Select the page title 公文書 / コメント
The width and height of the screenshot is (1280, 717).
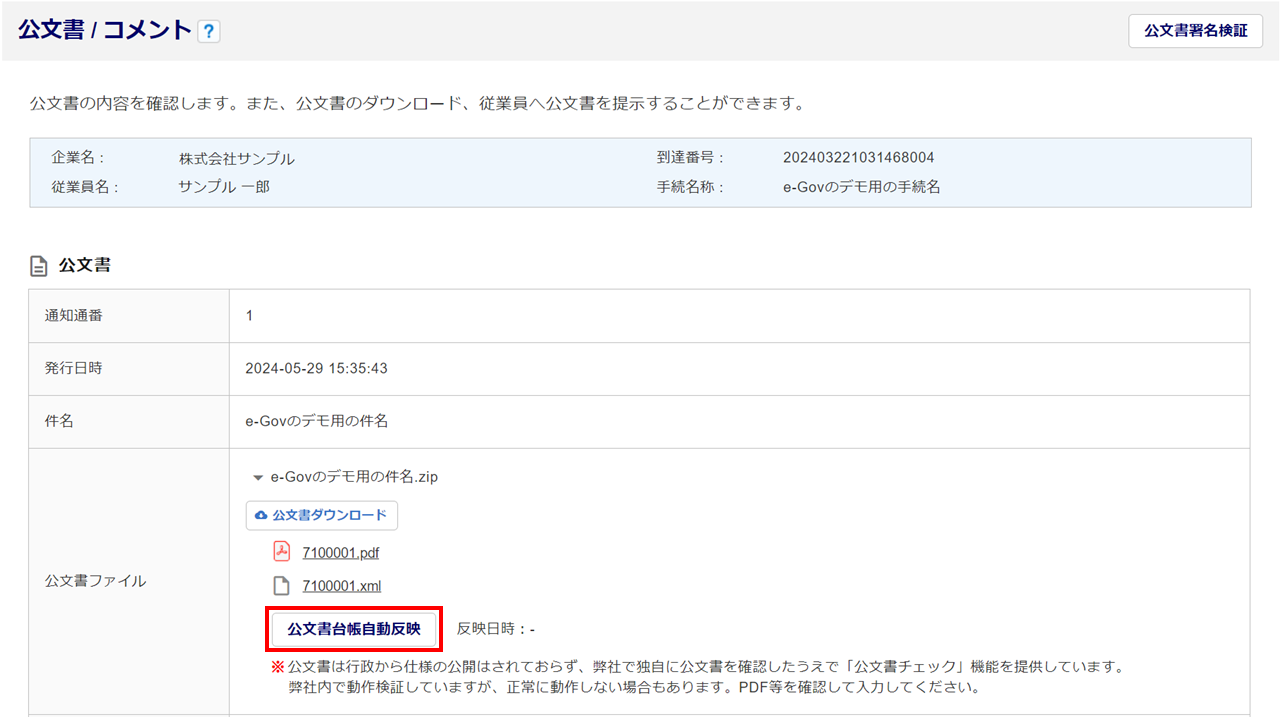104,30
